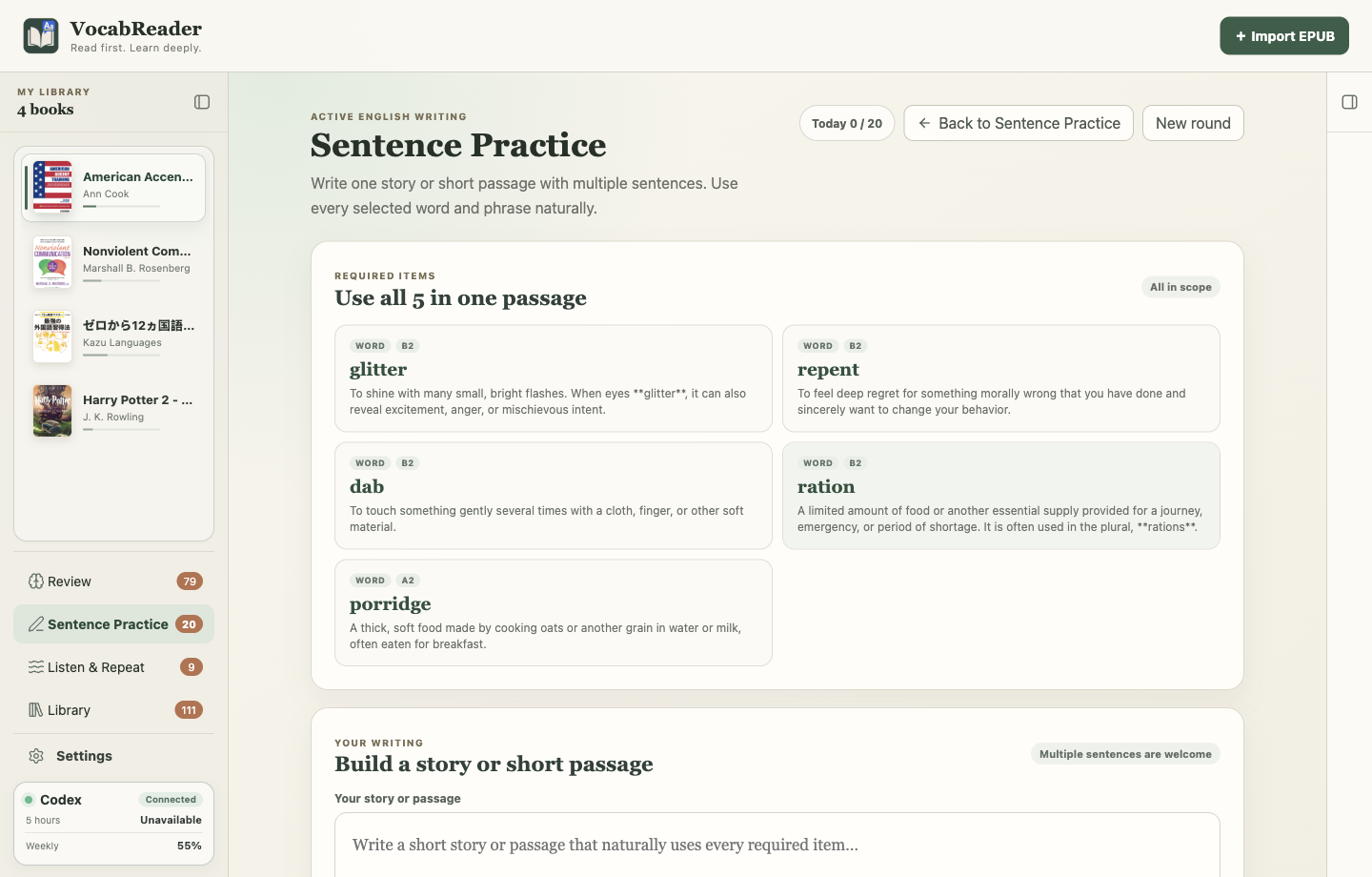
Task: Select the repent word card
Action: pos(1001,378)
